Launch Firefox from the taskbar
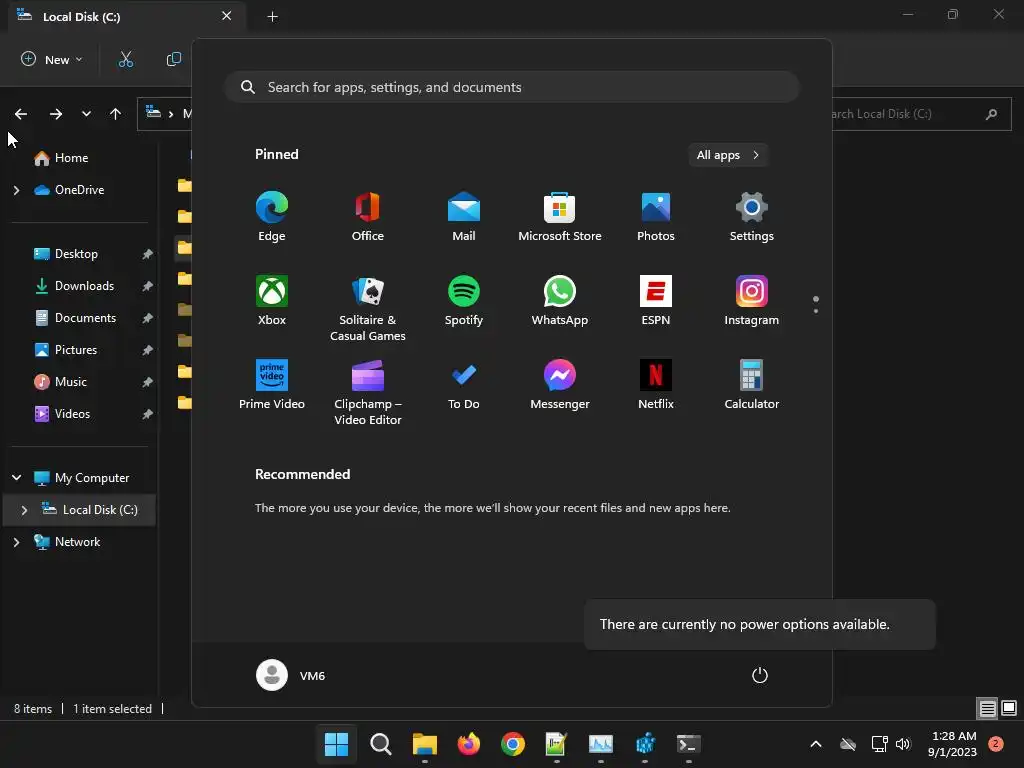The width and height of the screenshot is (1024, 768). pos(468,744)
